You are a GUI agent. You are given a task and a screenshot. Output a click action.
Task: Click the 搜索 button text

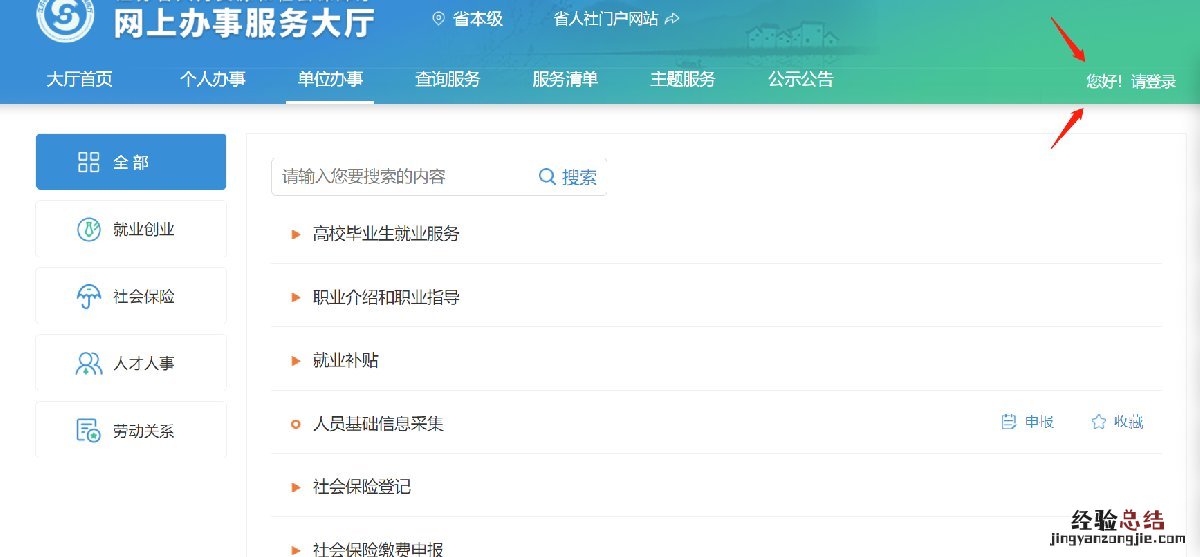[579, 177]
